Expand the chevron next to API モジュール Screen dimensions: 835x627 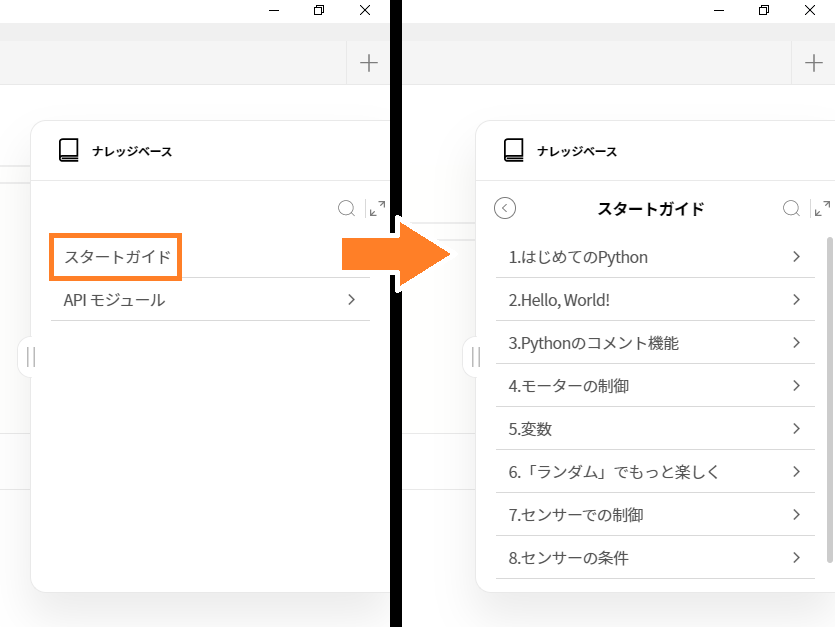click(x=351, y=300)
